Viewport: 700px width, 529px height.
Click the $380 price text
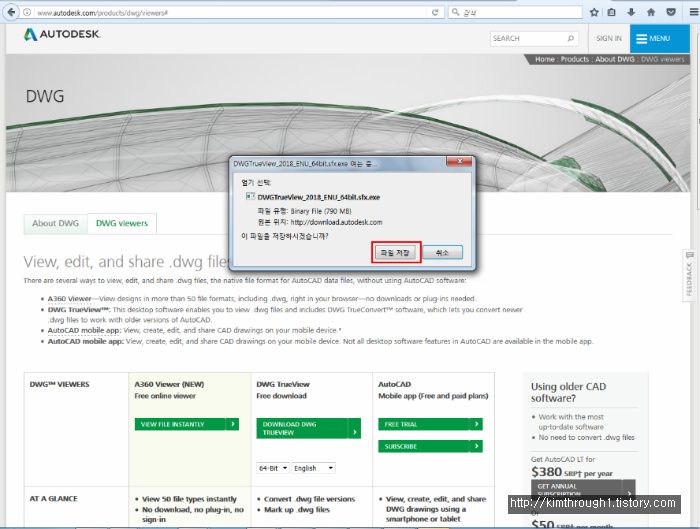click(546, 472)
